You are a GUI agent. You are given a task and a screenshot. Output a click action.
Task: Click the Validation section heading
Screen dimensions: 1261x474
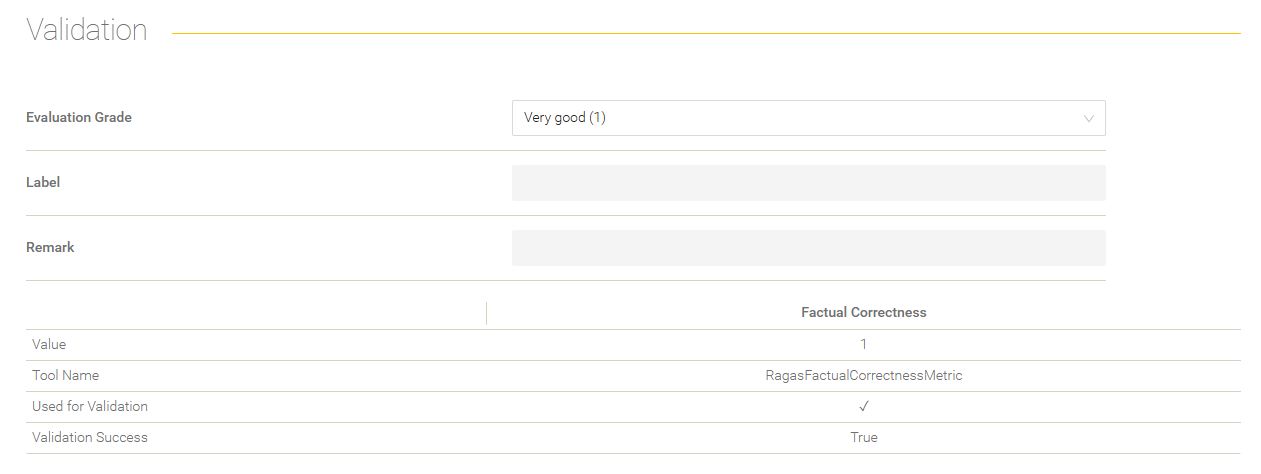click(x=87, y=30)
